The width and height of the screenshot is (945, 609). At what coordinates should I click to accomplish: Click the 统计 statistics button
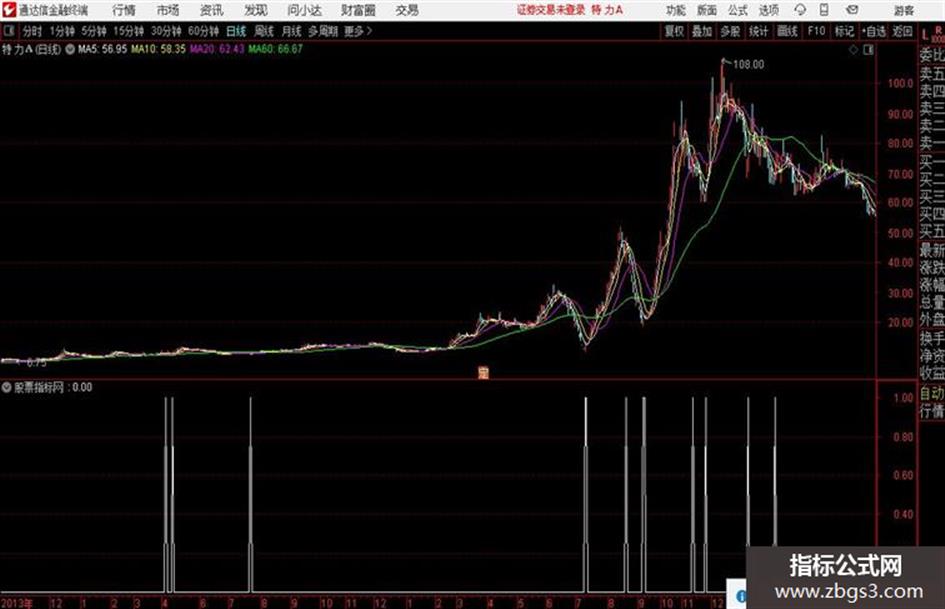[x=758, y=31]
